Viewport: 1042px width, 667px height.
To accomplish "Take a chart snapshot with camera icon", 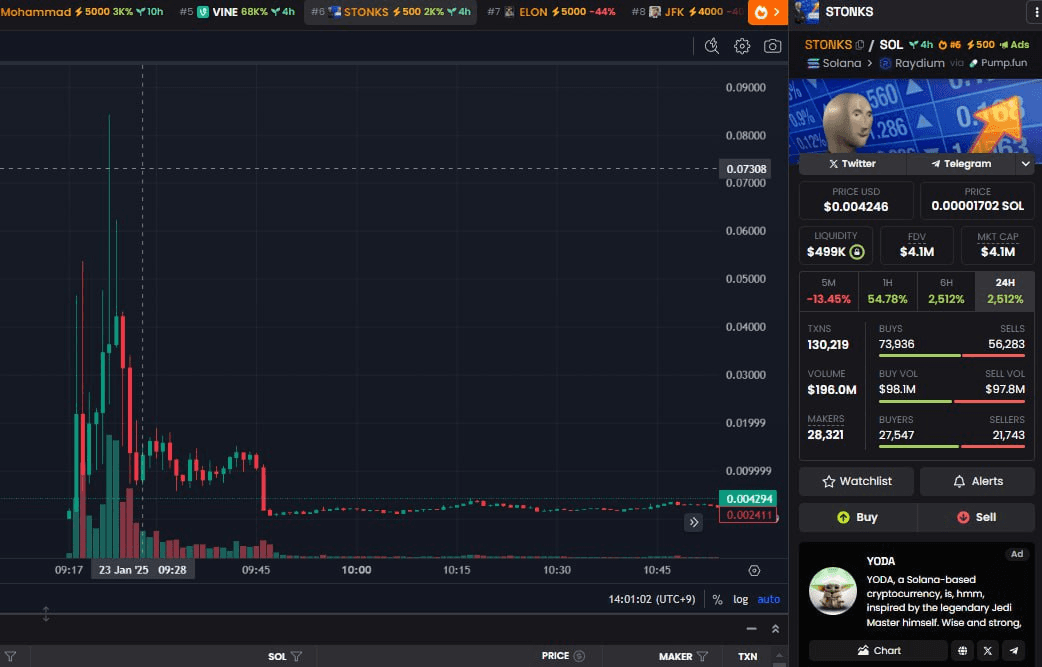I will coord(772,46).
